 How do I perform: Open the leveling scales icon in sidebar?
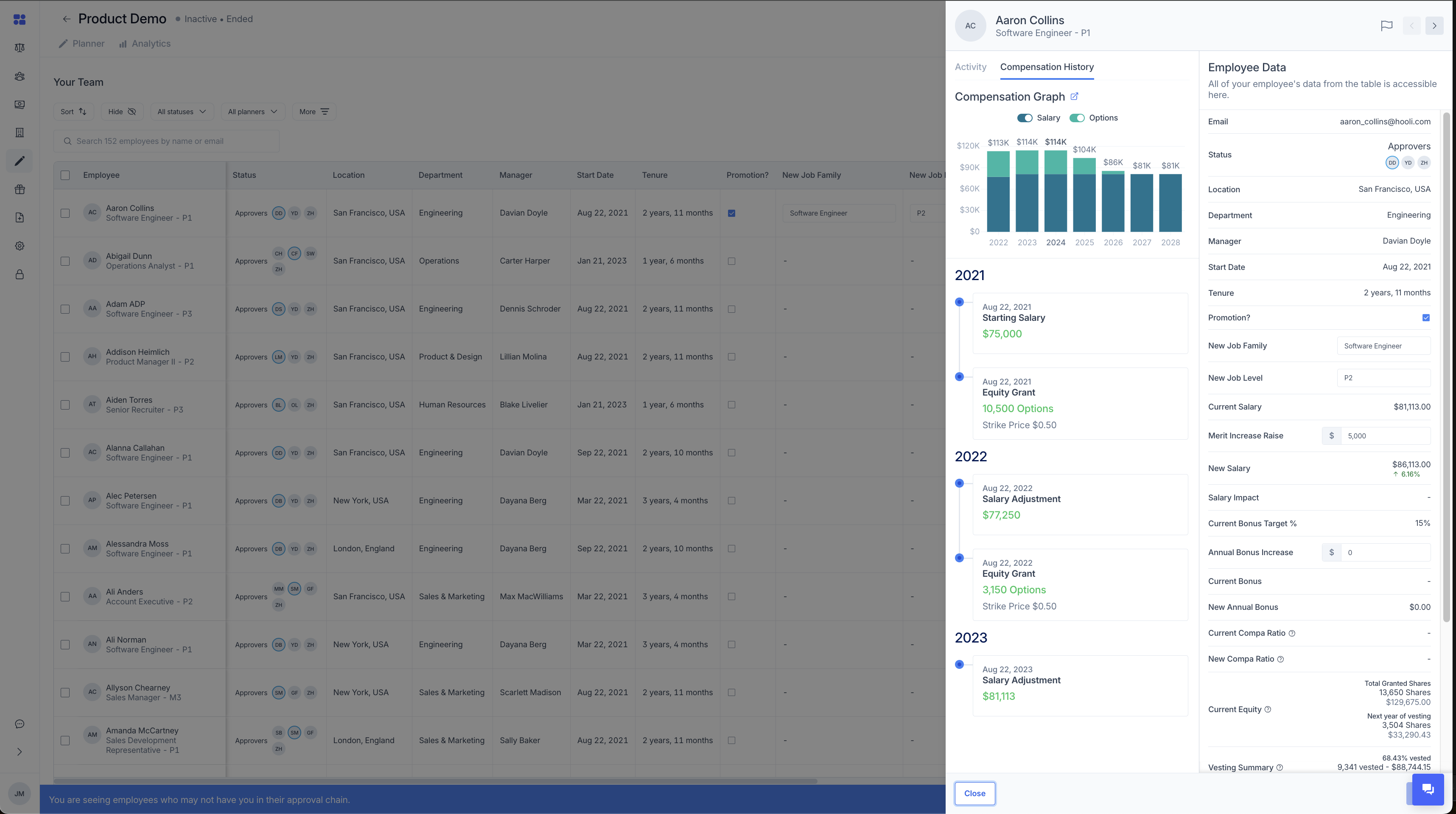[19, 48]
